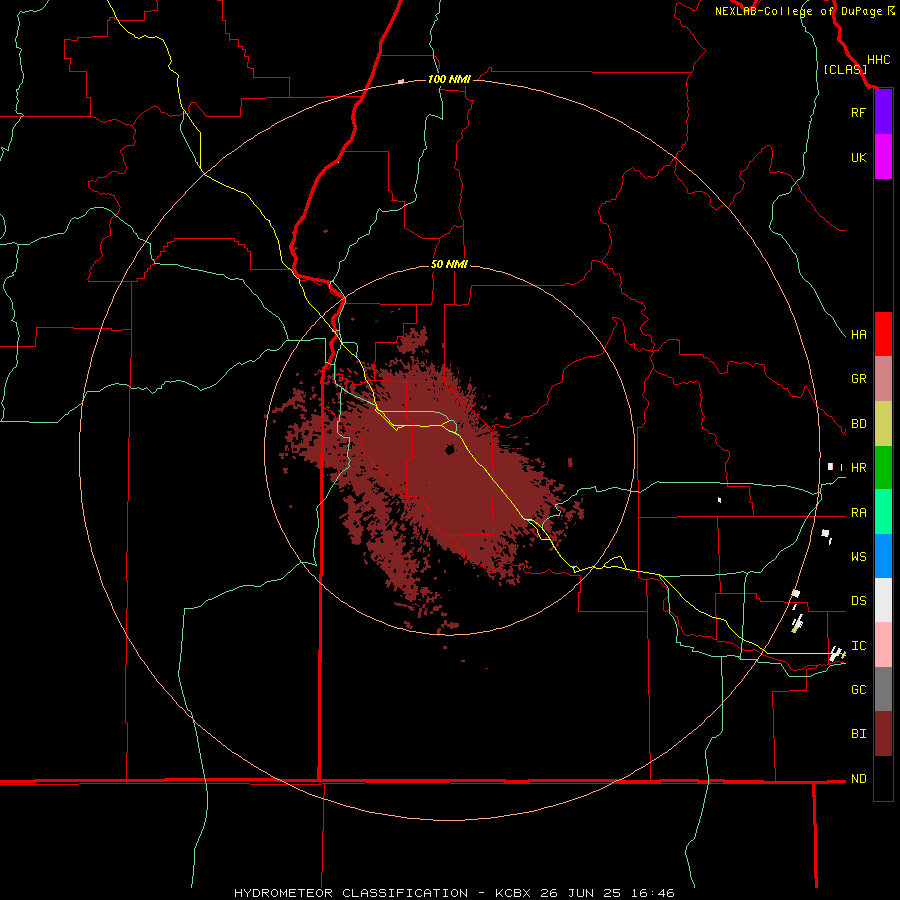The width and height of the screenshot is (900, 900).
Task: Click the 100 NMI range ring label
Action: [449, 79]
